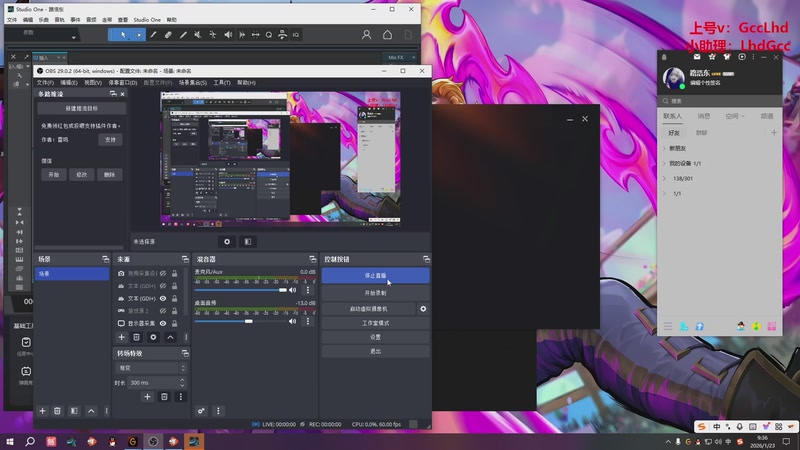The width and height of the screenshot is (800, 450).
Task: Open microphone/Aux channel options menu
Action: point(308,290)
